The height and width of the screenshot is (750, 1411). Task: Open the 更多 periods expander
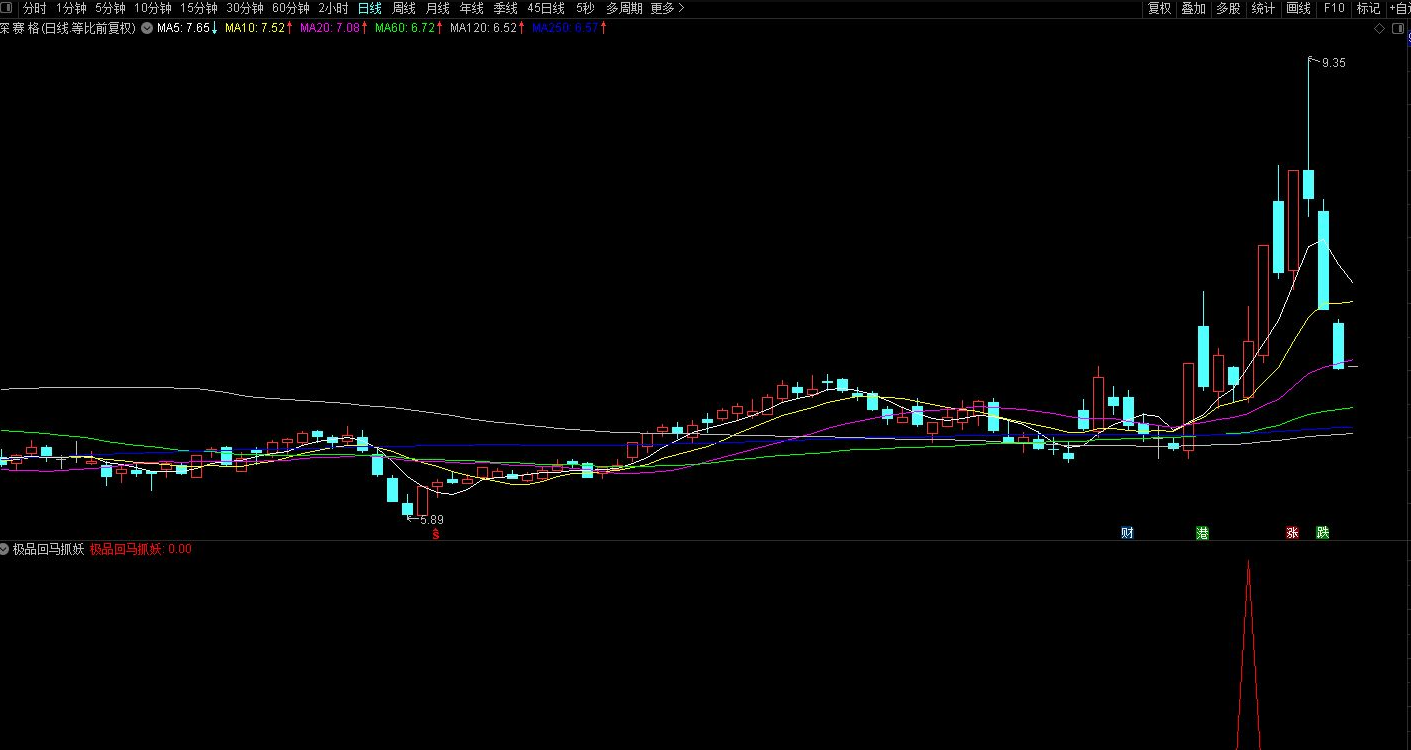667,8
